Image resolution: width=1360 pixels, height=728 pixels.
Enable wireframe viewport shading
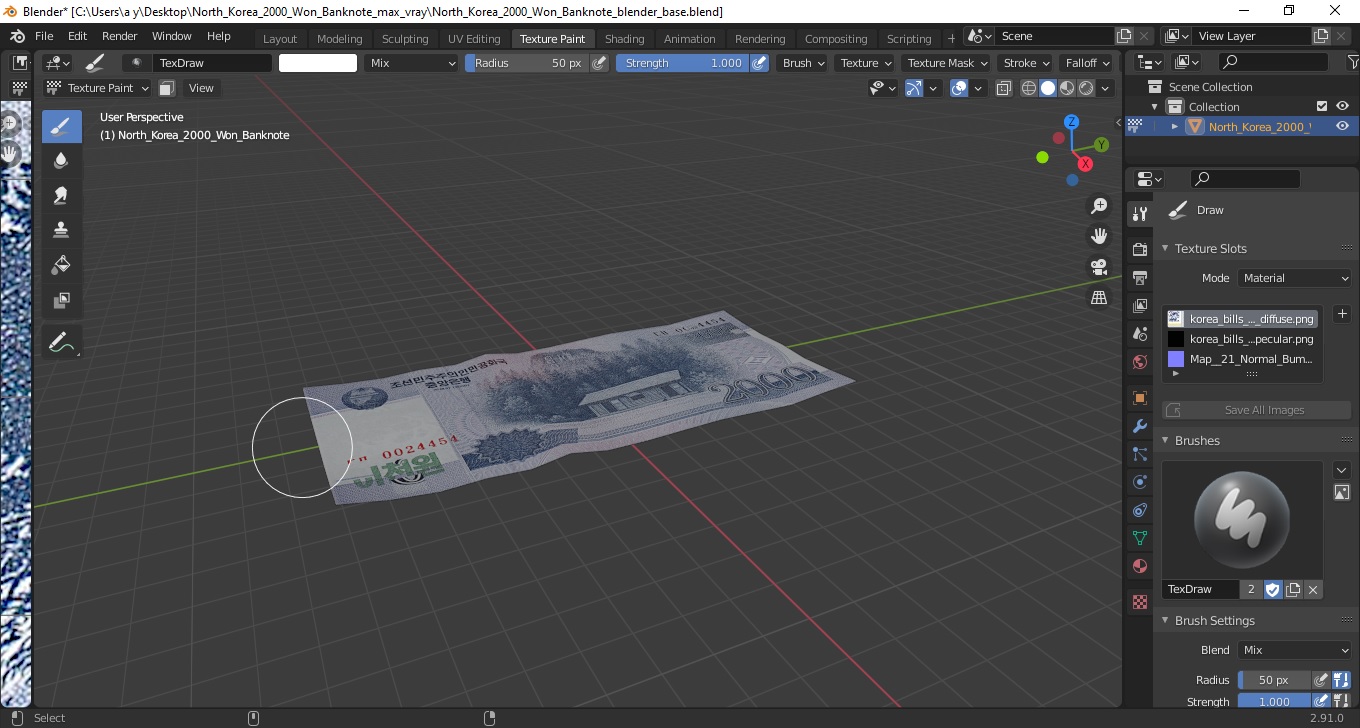(x=1029, y=88)
